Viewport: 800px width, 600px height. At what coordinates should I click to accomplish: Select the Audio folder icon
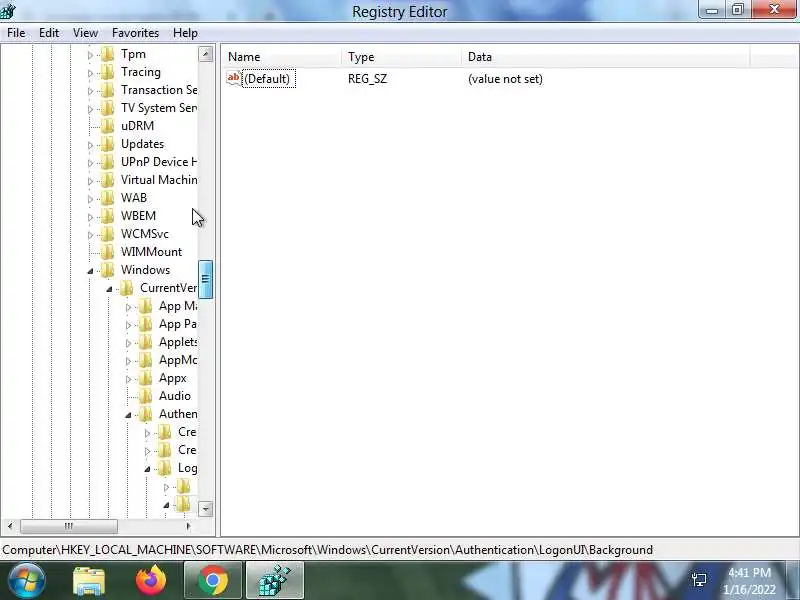click(x=146, y=396)
